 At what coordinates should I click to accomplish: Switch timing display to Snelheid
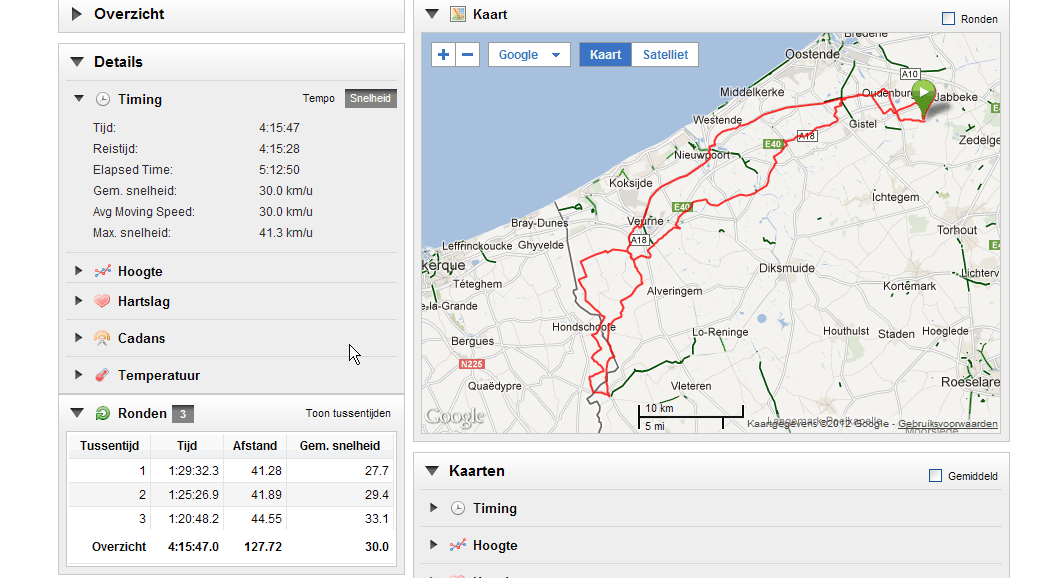pyautogui.click(x=370, y=98)
